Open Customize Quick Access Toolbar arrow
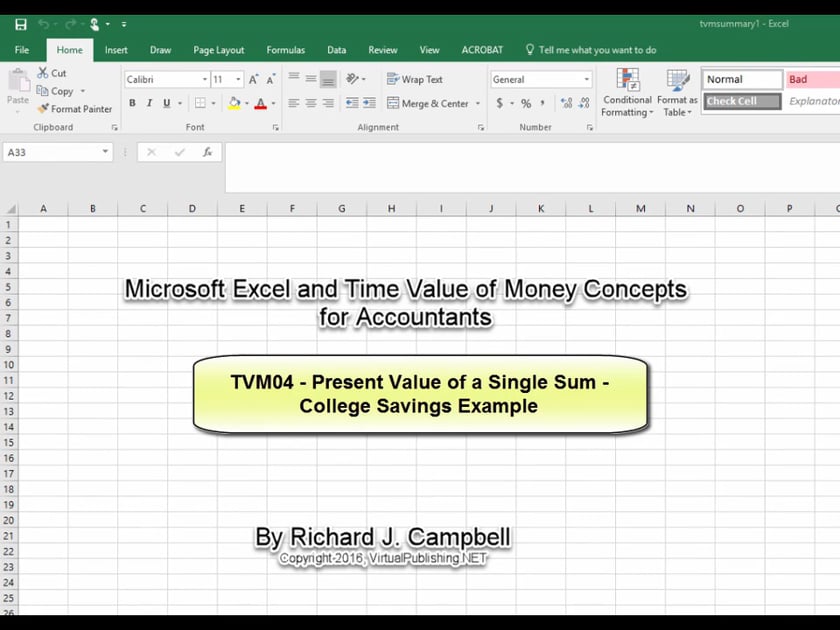This screenshot has height=630, width=840. click(124, 25)
